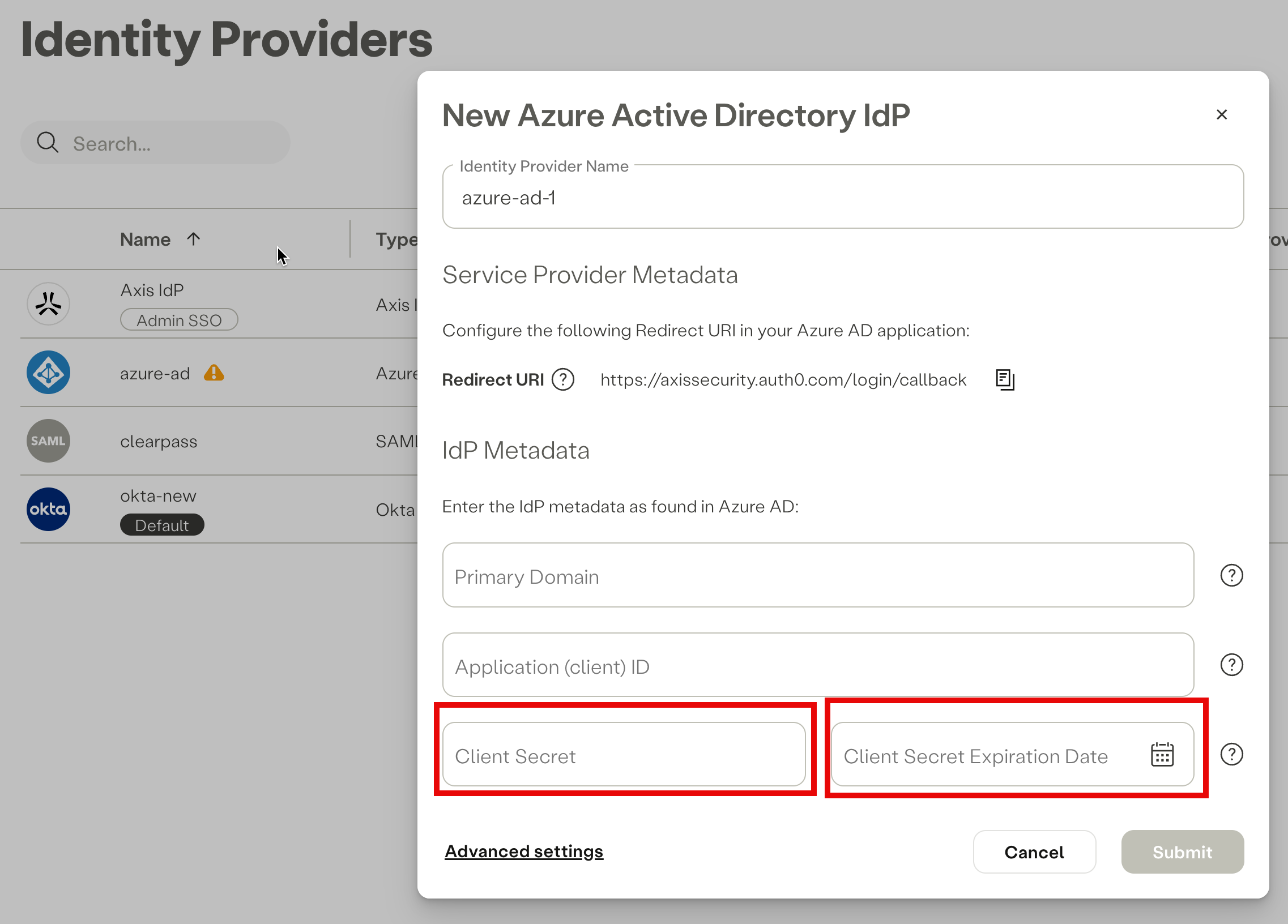Click the search magnifier icon
Image resolution: width=1288 pixels, height=924 pixels.
click(48, 143)
